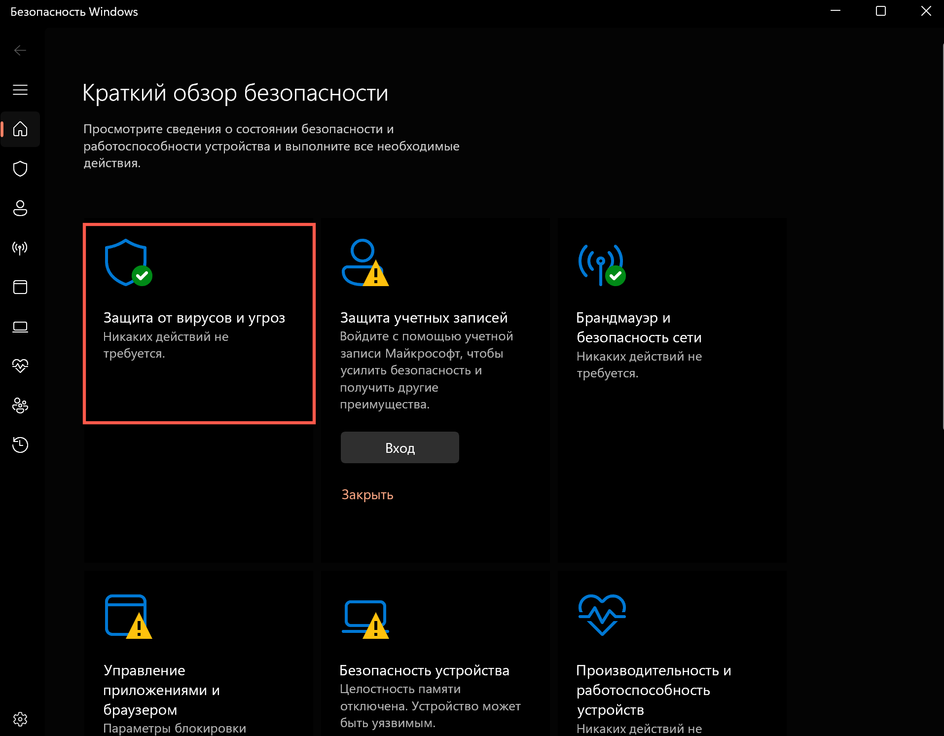This screenshot has height=736, width=944.
Task: Open app and browser control sidebar icon
Action: coord(20,287)
